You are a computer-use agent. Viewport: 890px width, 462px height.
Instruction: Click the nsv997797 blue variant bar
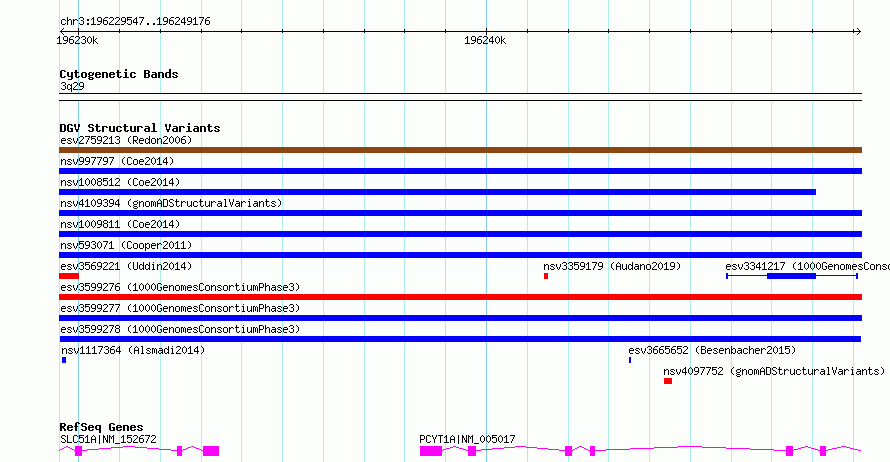(x=460, y=171)
